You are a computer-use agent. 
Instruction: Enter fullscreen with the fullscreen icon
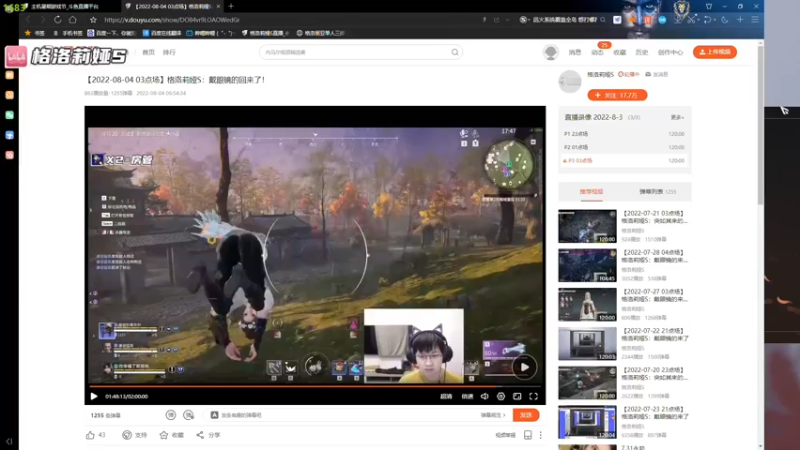(x=534, y=396)
